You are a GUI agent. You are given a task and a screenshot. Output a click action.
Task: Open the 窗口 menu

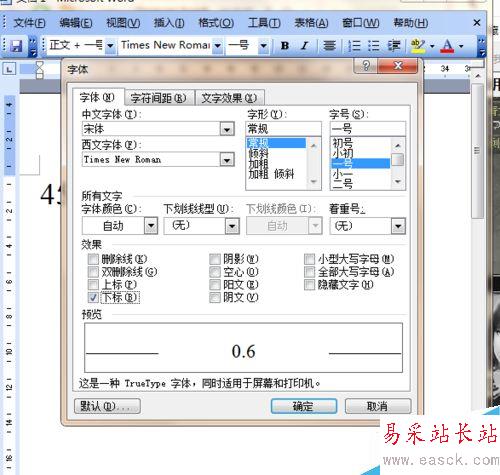click(x=361, y=23)
